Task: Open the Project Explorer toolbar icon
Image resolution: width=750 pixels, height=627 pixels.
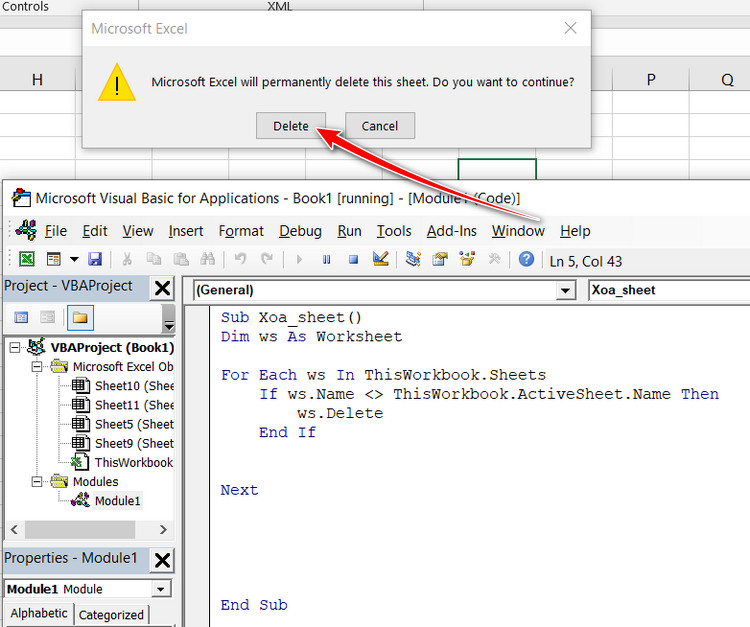Action: point(413,259)
